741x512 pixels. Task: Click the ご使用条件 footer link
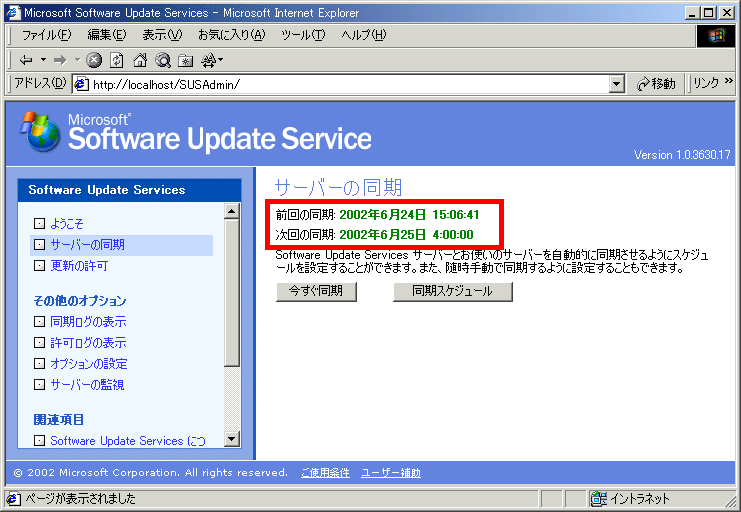point(325,472)
